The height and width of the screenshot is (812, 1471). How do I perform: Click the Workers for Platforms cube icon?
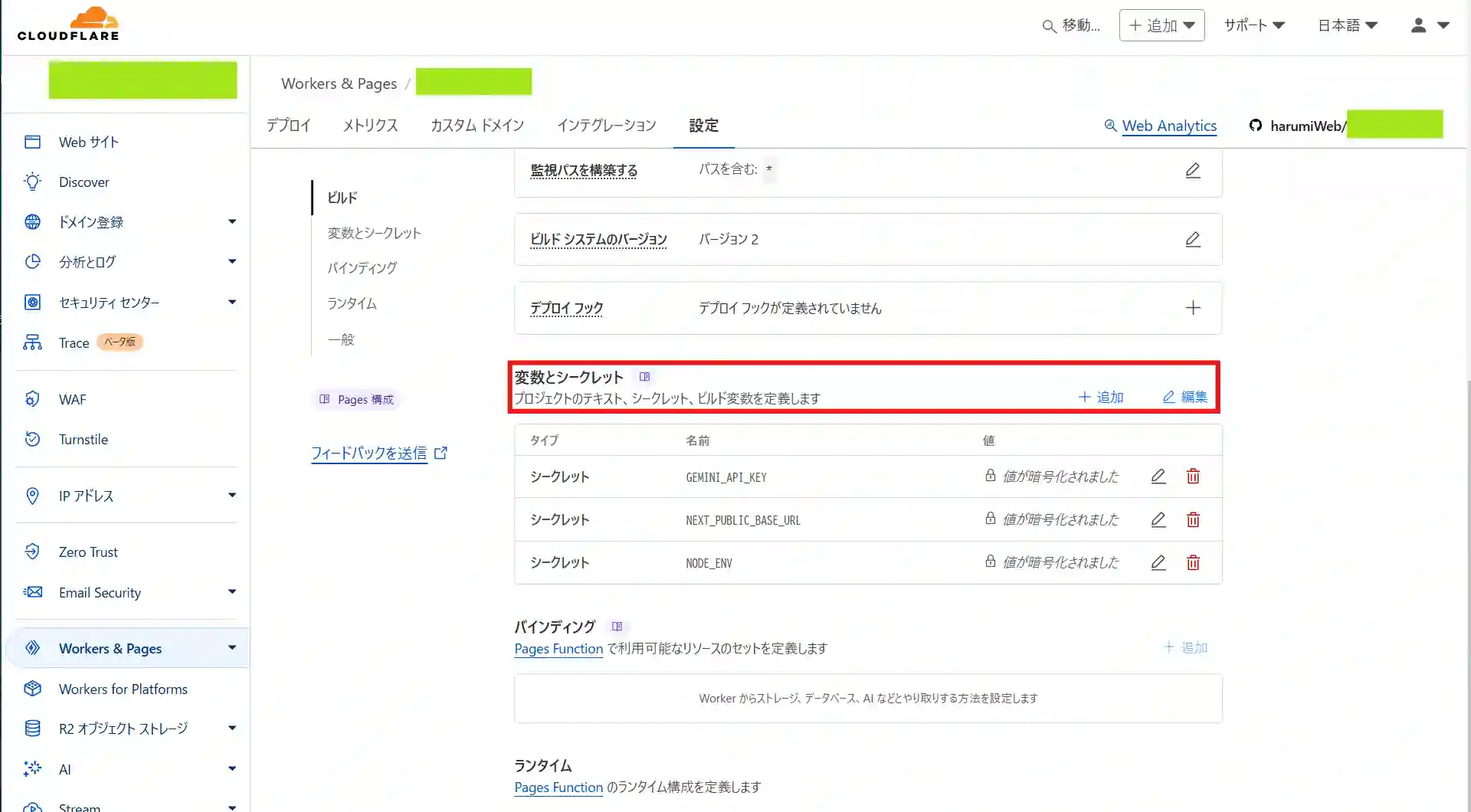[32, 689]
